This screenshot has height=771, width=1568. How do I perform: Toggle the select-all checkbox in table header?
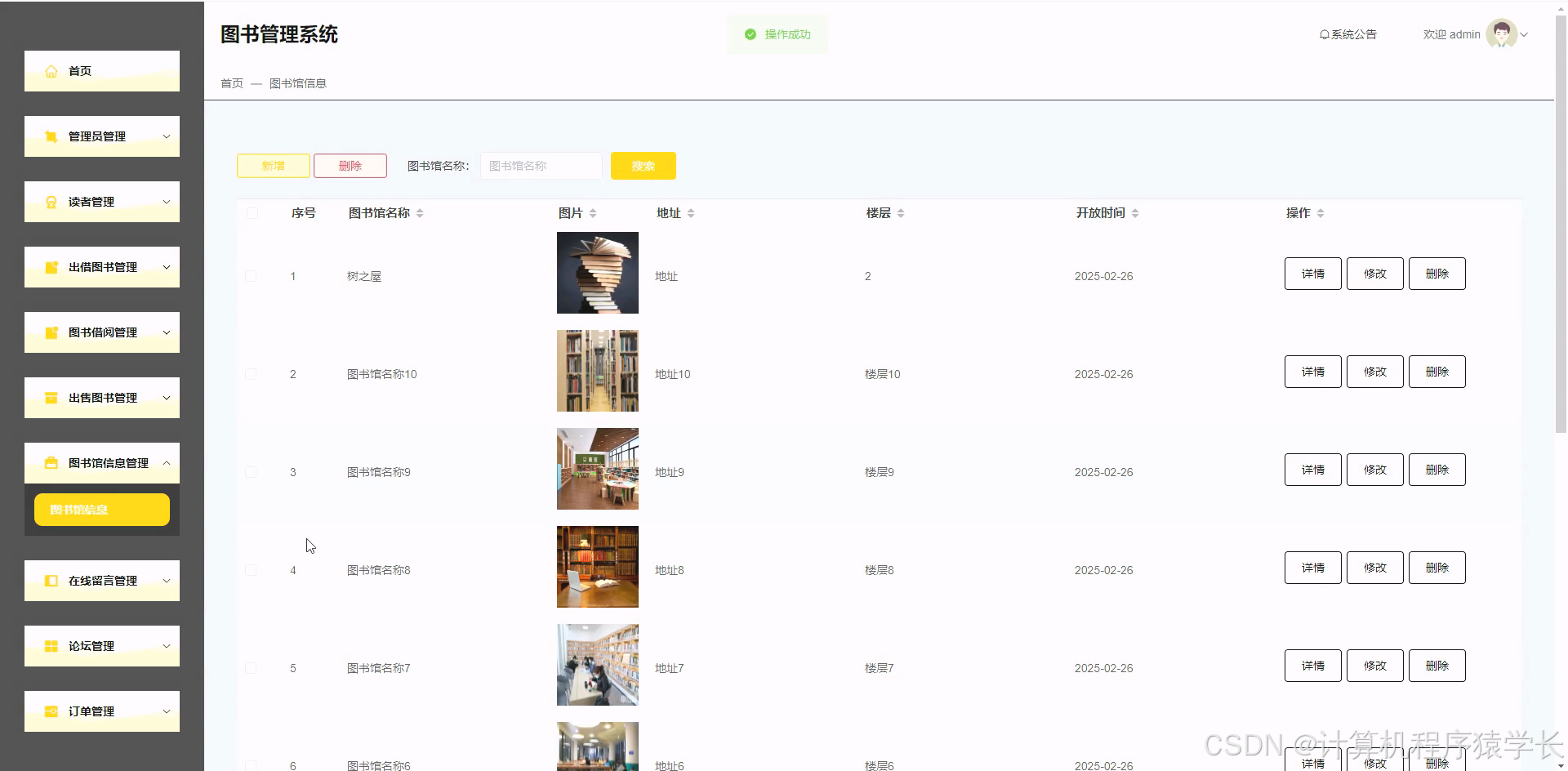coord(252,212)
